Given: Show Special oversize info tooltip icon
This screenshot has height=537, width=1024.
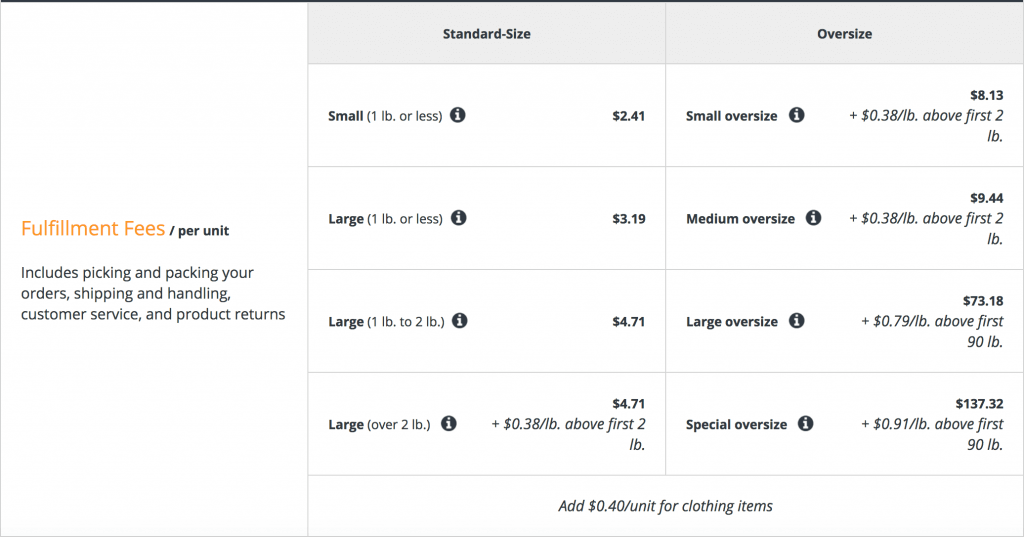Looking at the screenshot, I should point(806,423).
